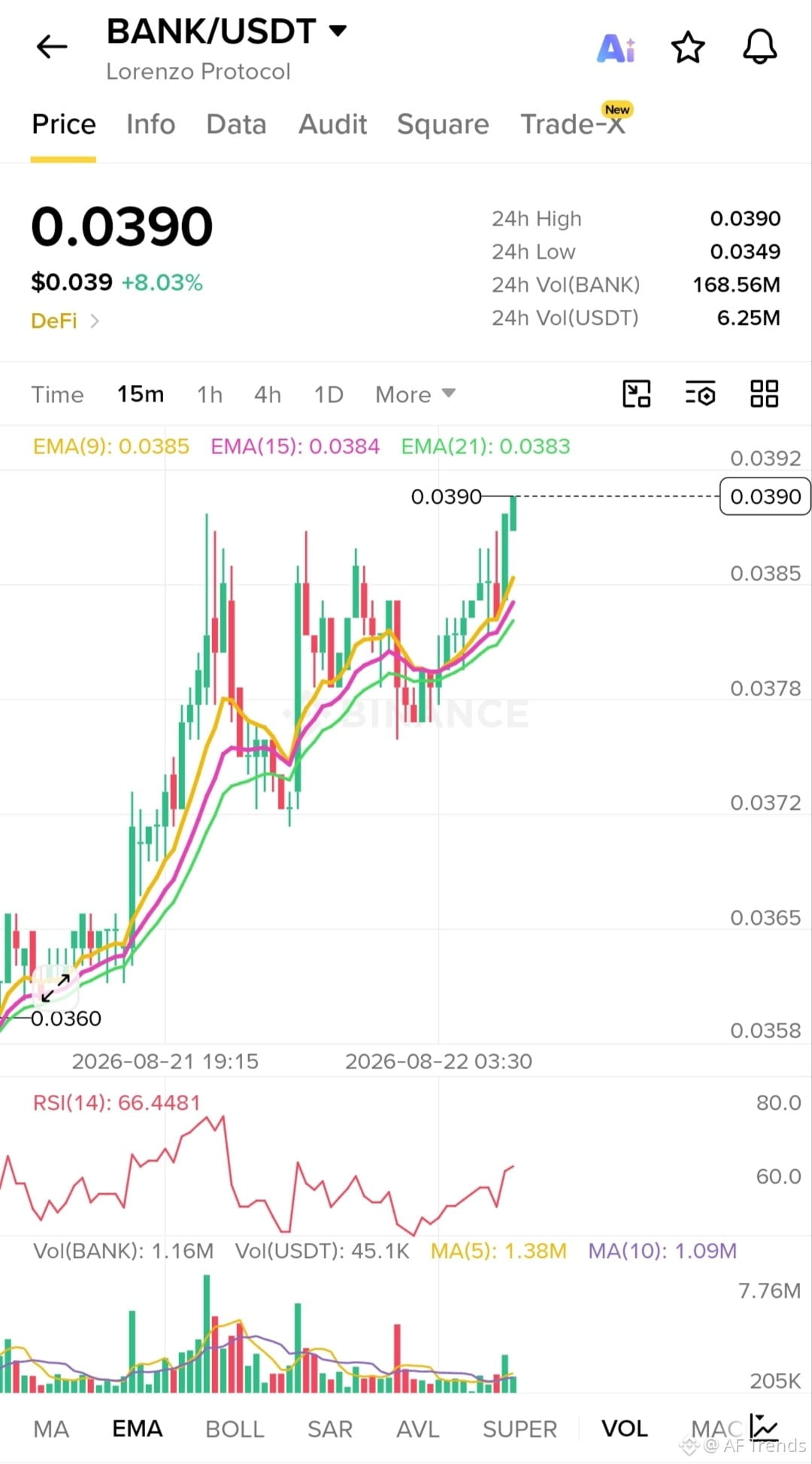Toggle the AVL indicator
Screen dimensions: 812x1464
(417, 1429)
